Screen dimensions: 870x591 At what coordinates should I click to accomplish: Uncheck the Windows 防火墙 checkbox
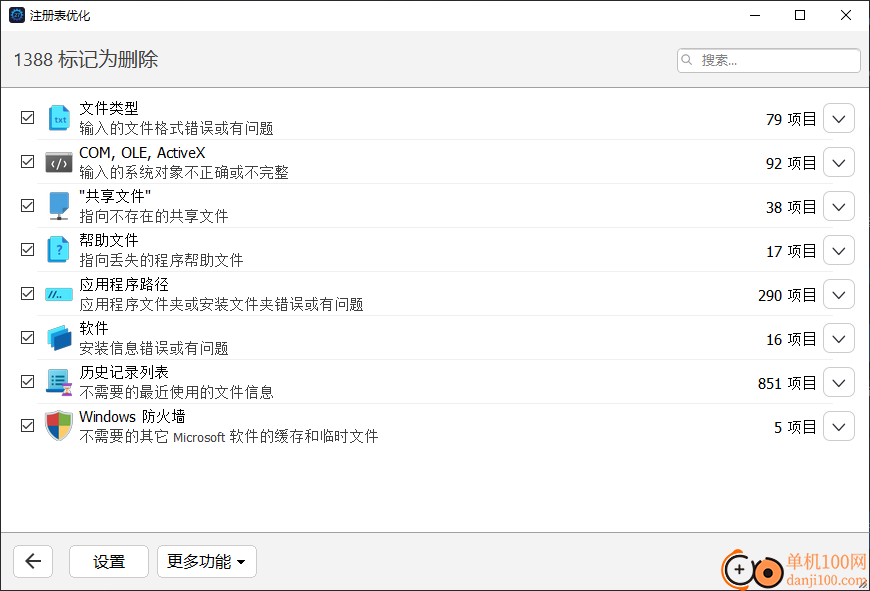27,426
